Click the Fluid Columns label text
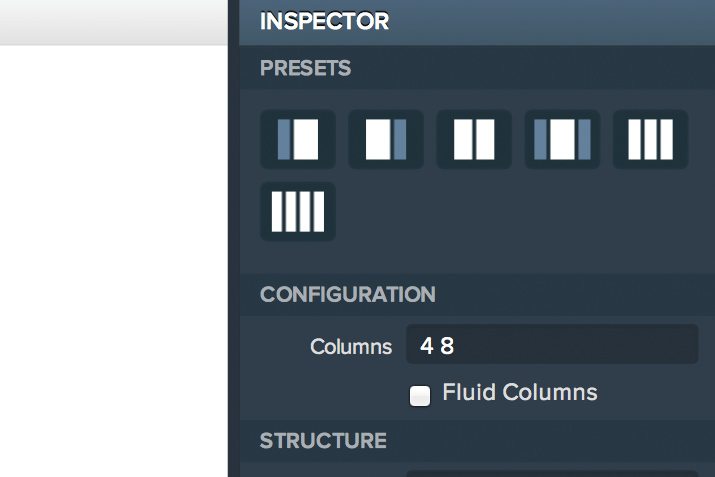 [520, 392]
